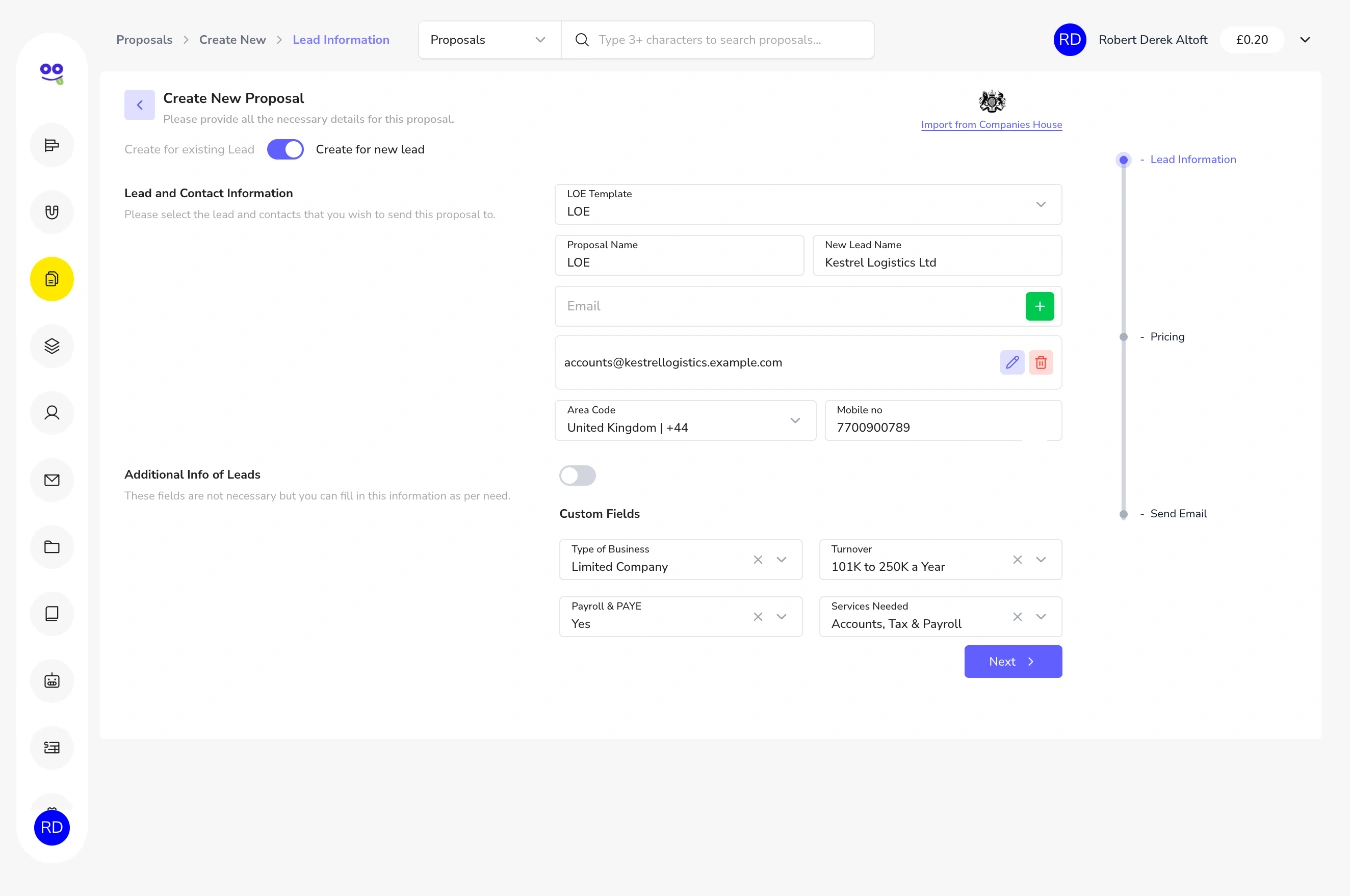Screen dimensions: 1350x896
Task: Click the Companies House crest icon
Action: 992,101
